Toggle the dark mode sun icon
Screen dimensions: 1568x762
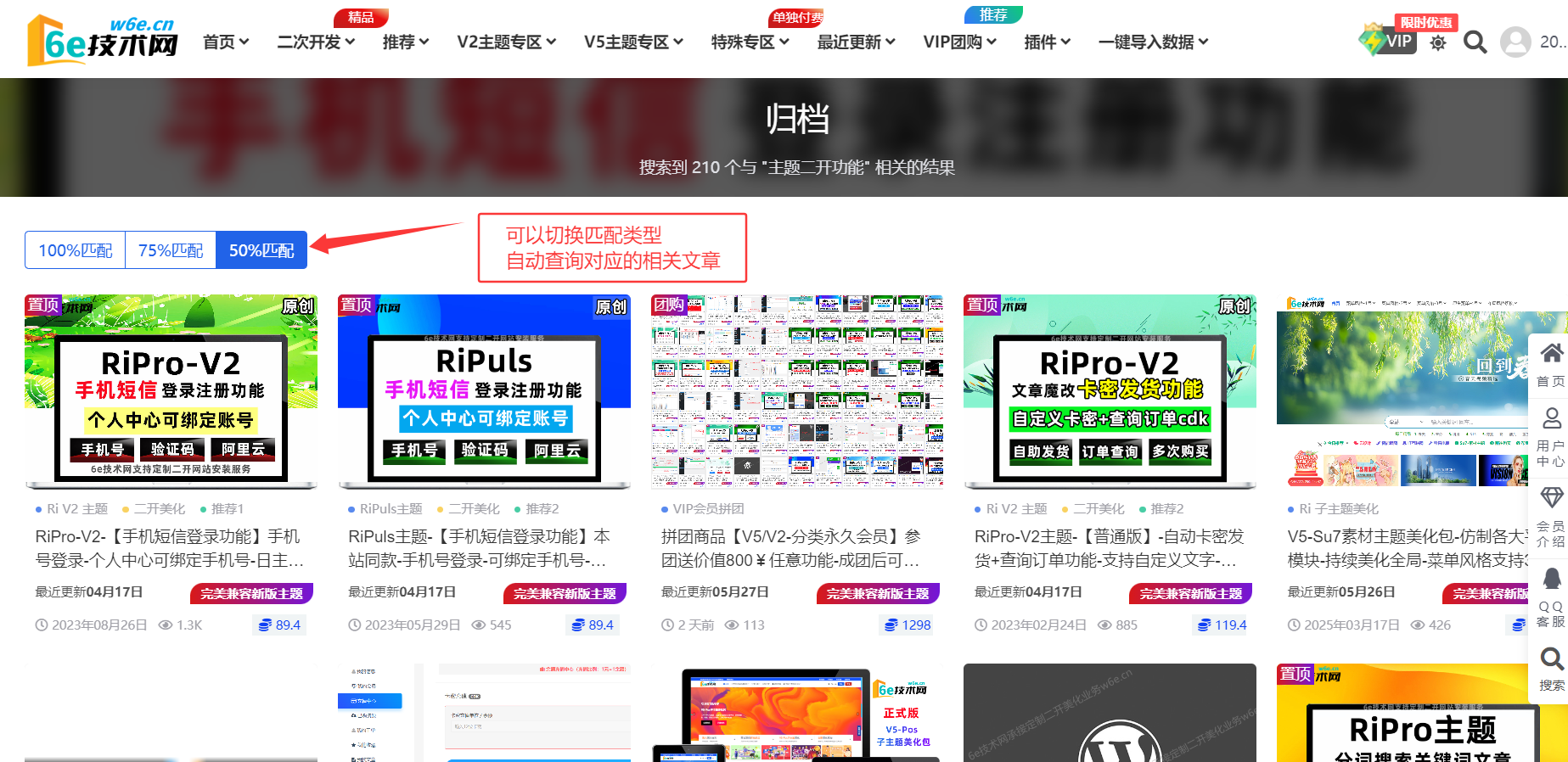click(x=1437, y=42)
